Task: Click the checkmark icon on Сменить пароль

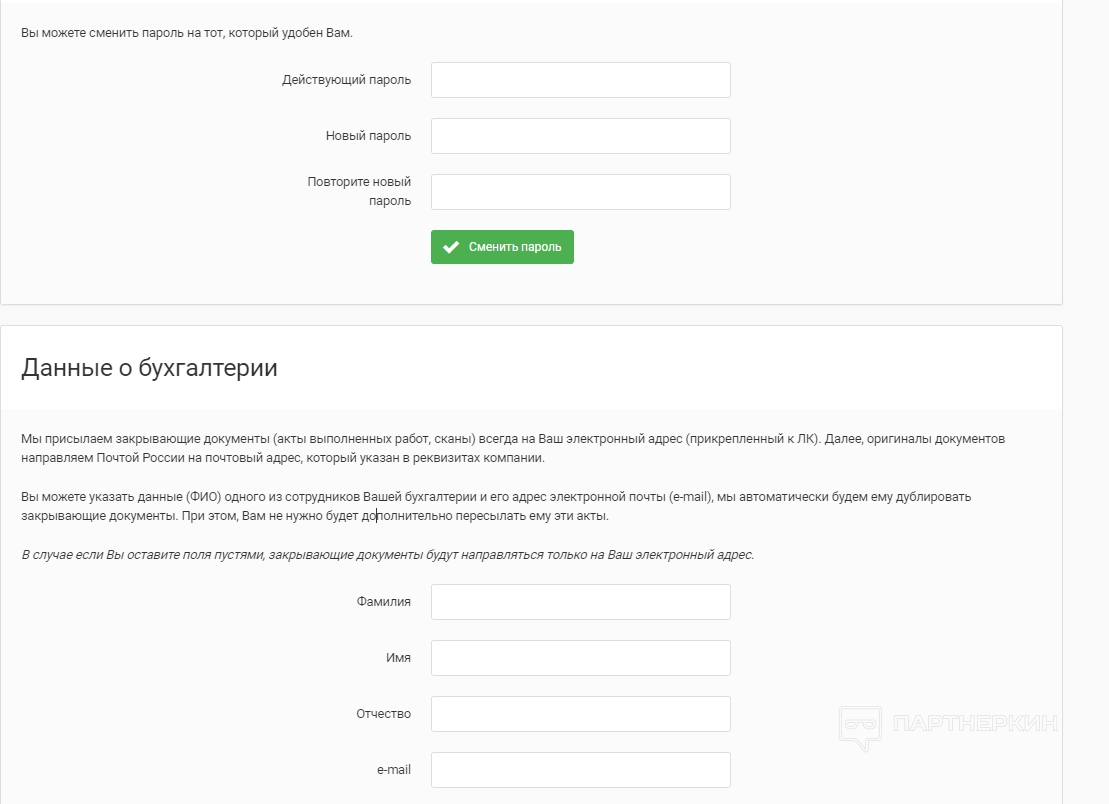Action: pos(451,247)
